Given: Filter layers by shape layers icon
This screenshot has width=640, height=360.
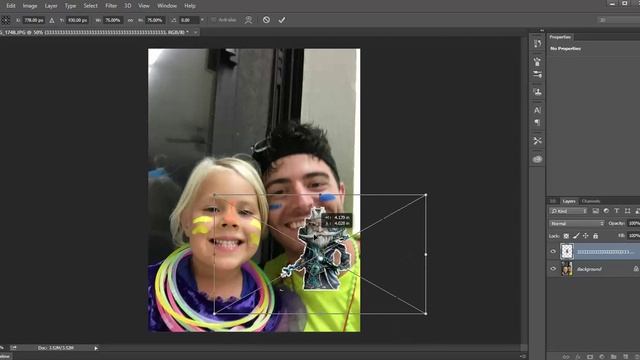Looking at the screenshot, I should 627,211.
